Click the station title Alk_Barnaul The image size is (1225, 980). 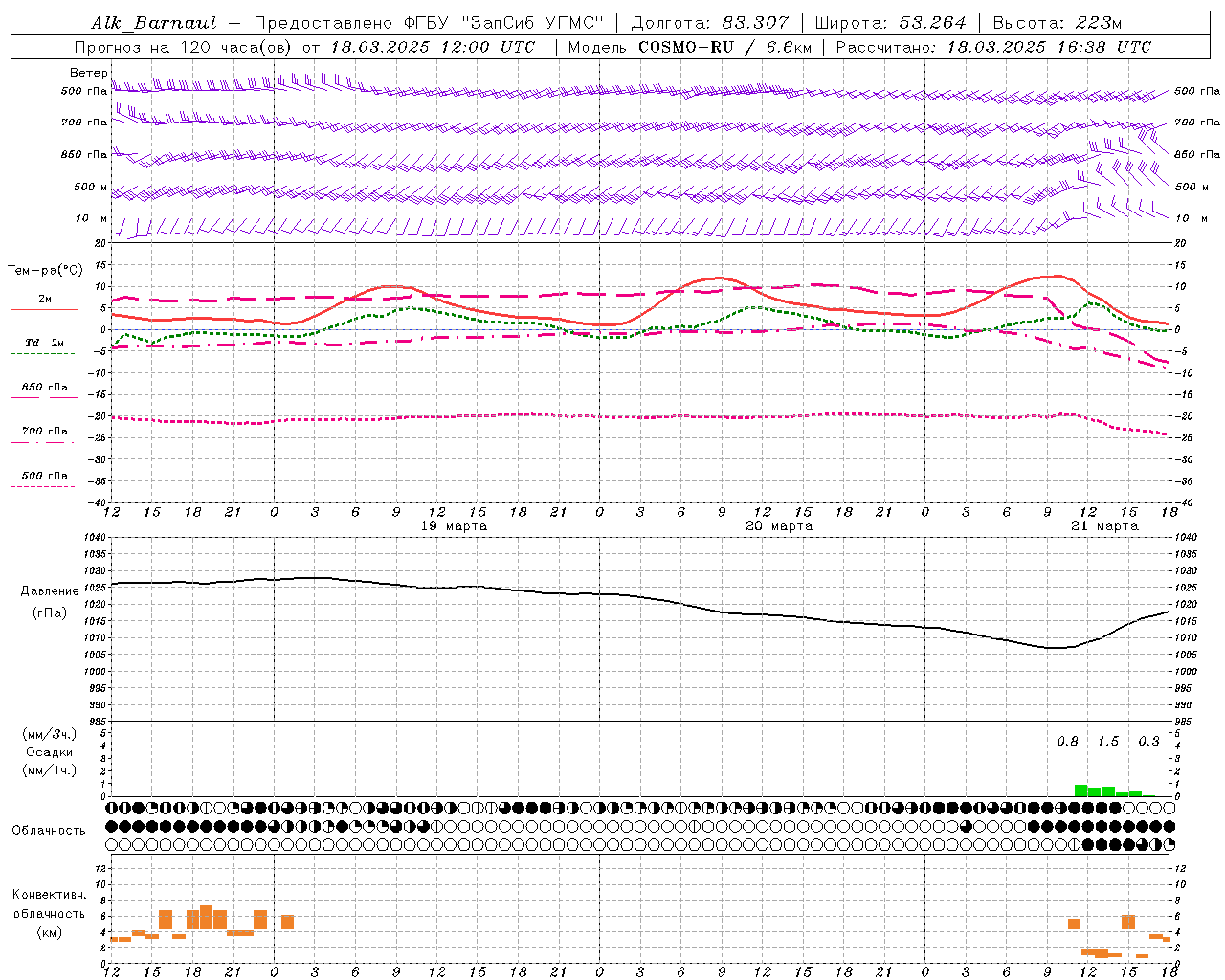point(154,23)
